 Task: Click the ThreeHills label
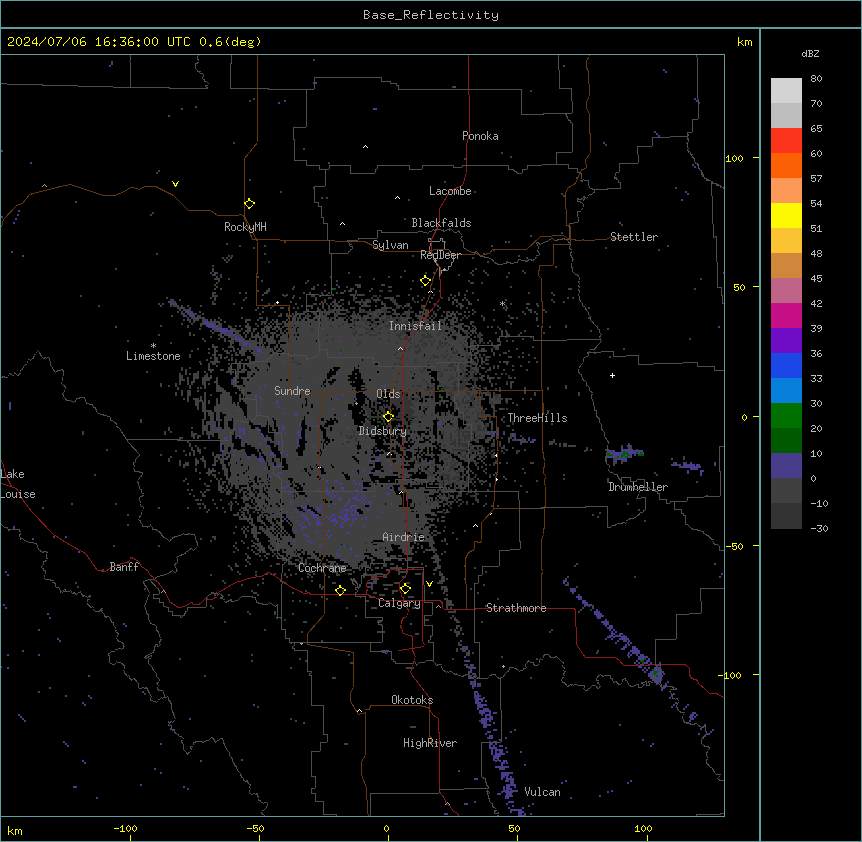pyautogui.click(x=537, y=418)
